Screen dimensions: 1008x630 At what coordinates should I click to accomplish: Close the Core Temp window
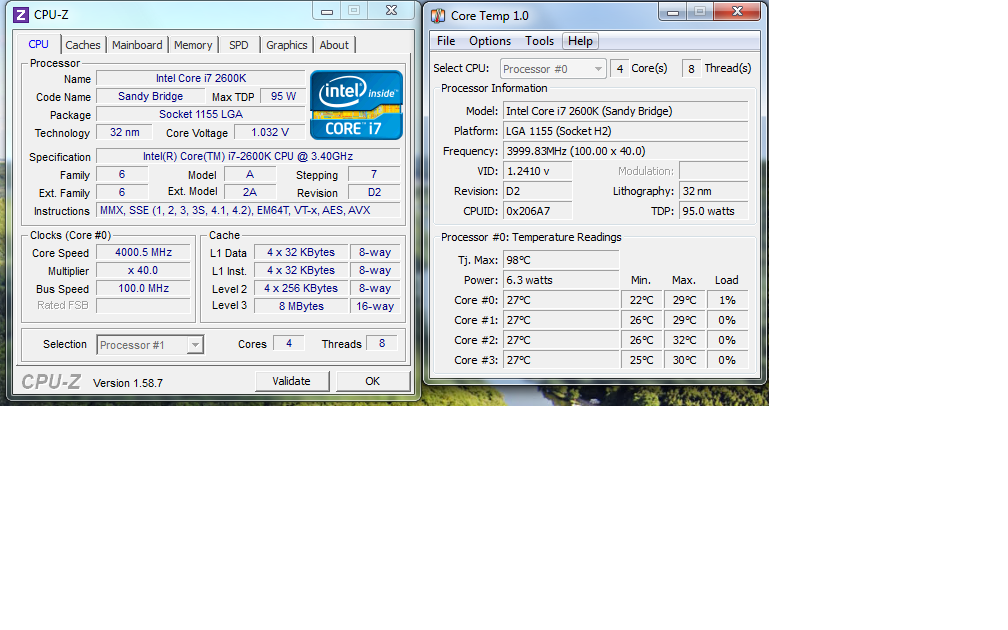[x=738, y=12]
